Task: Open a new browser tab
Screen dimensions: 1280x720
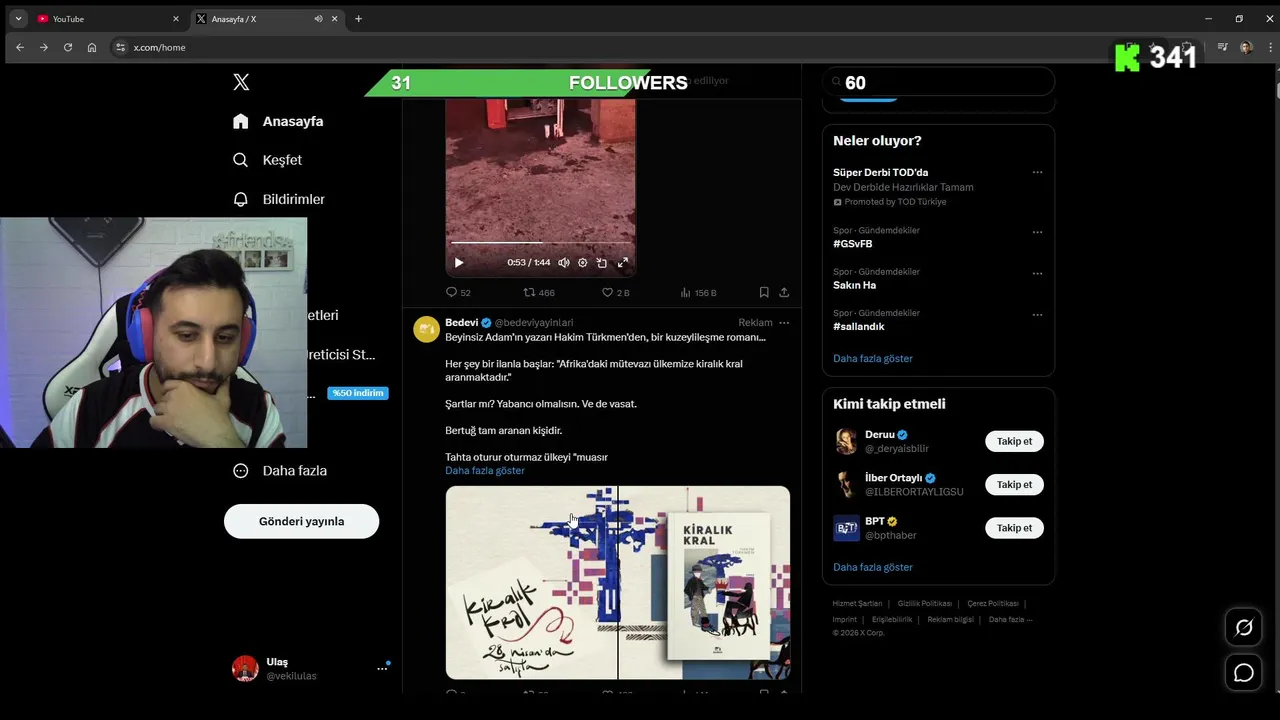Action: click(358, 18)
